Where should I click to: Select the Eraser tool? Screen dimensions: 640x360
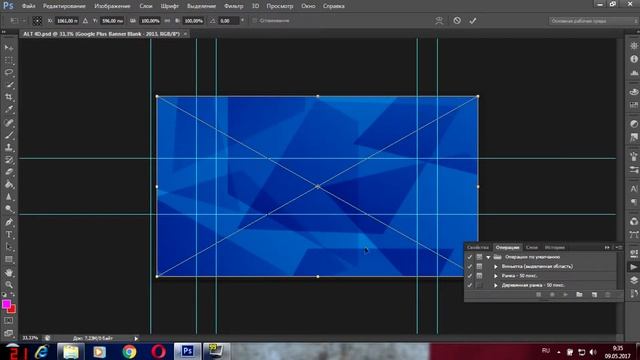point(9,172)
